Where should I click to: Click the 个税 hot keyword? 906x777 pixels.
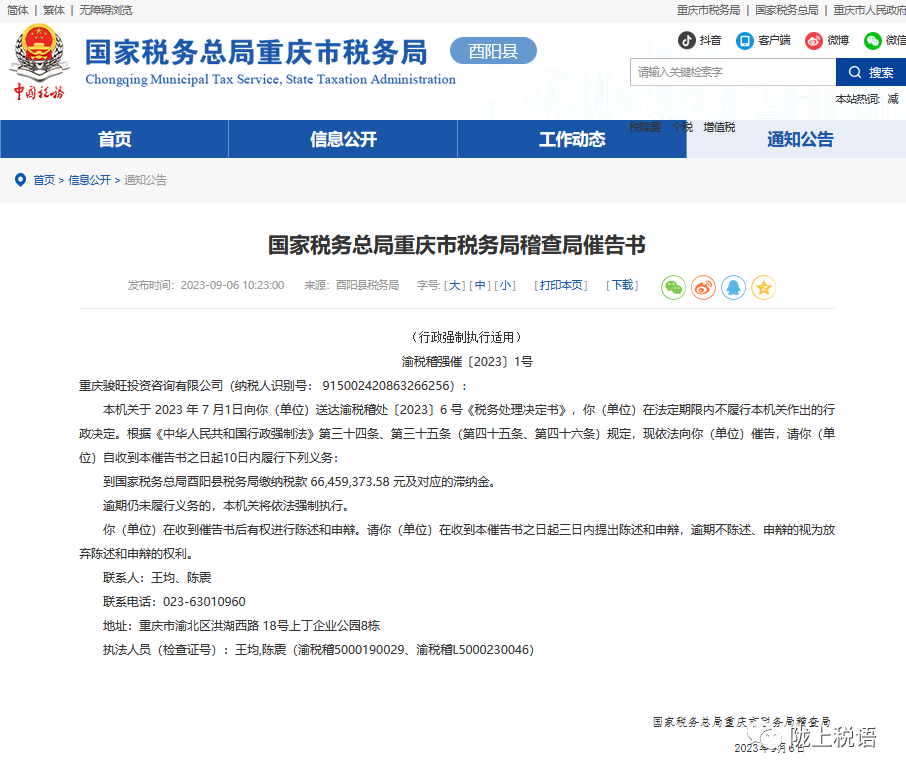coord(682,127)
